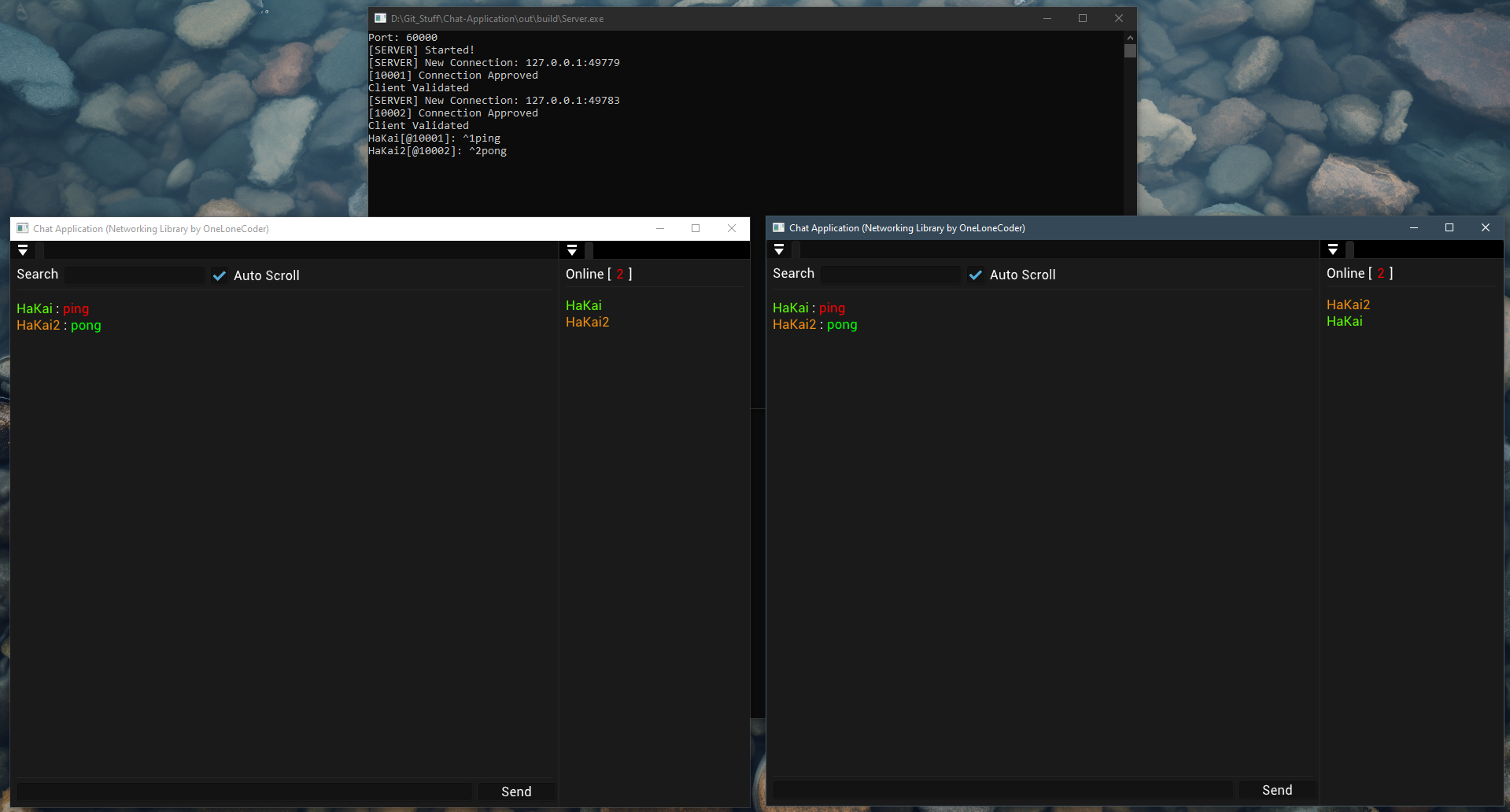Focus the Search field in the left chat window
Viewport: 1510px width, 812px height.
135,275
